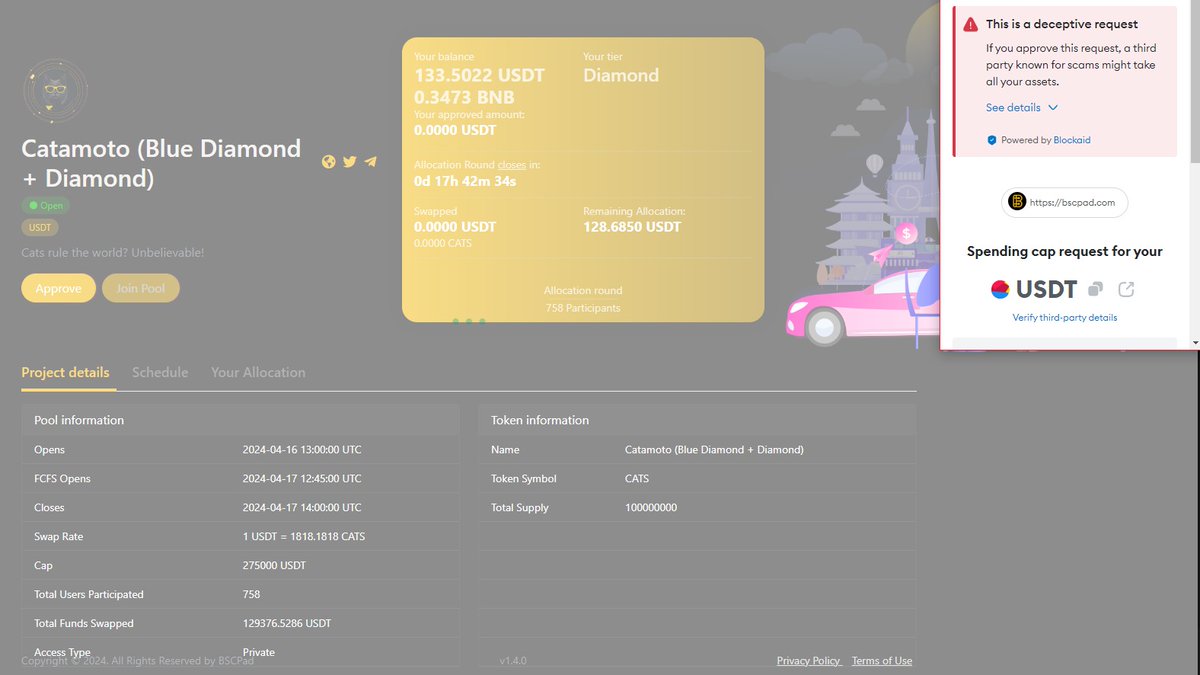Click the green Open status badge
Image resolution: width=1200 pixels, height=675 pixels.
46,205
